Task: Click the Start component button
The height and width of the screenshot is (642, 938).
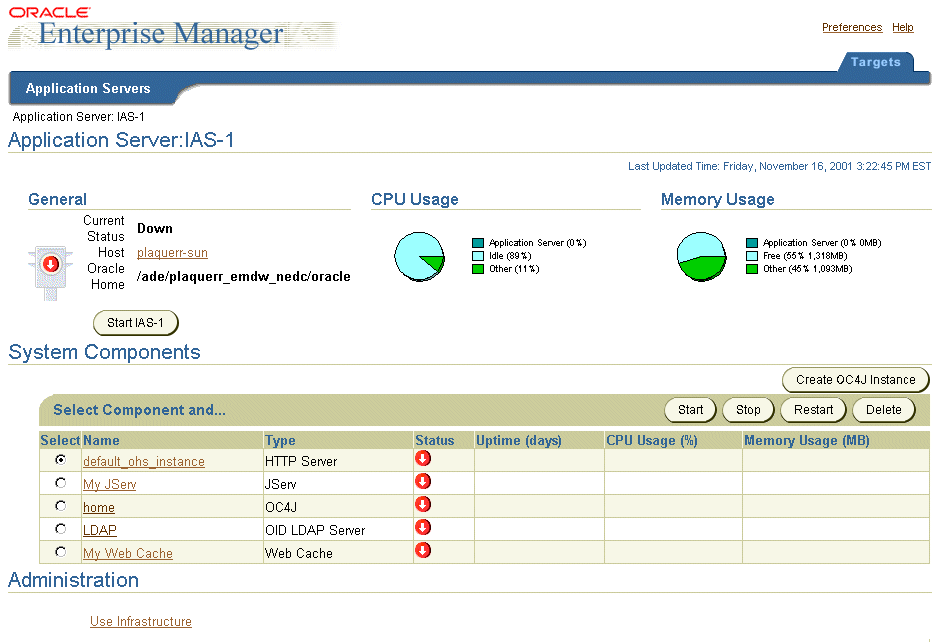Action: click(690, 410)
